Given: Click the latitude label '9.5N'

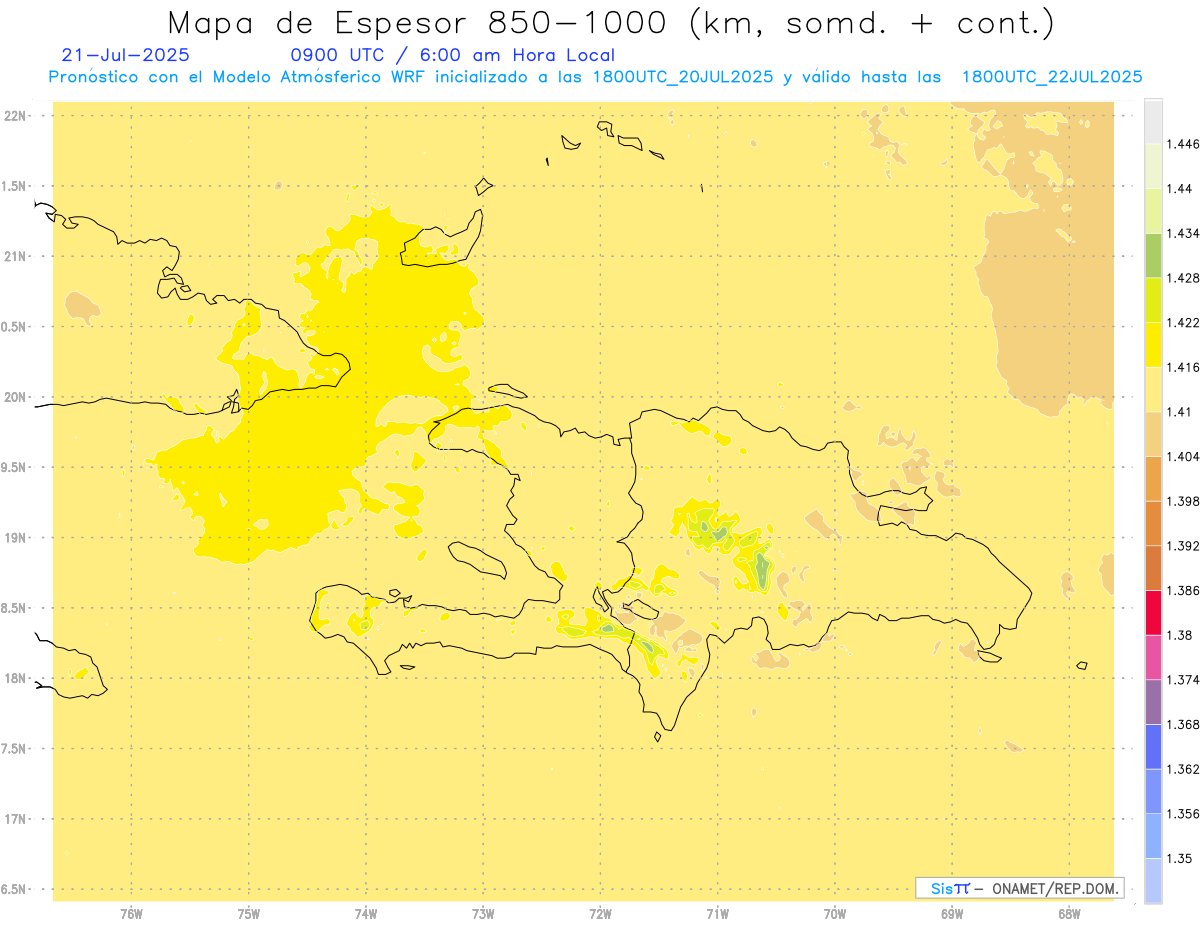Looking at the screenshot, I should pyautogui.click(x=14, y=467).
